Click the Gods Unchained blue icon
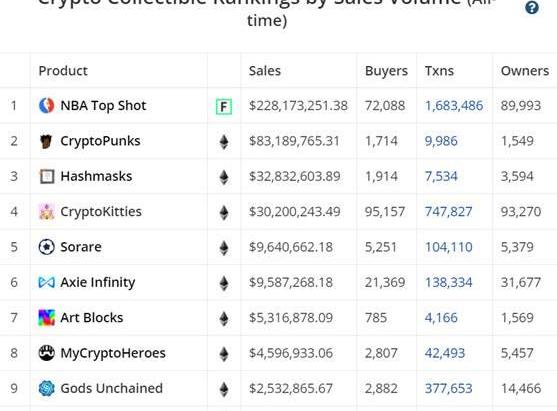The height and width of the screenshot is (411, 557). tap(47, 388)
